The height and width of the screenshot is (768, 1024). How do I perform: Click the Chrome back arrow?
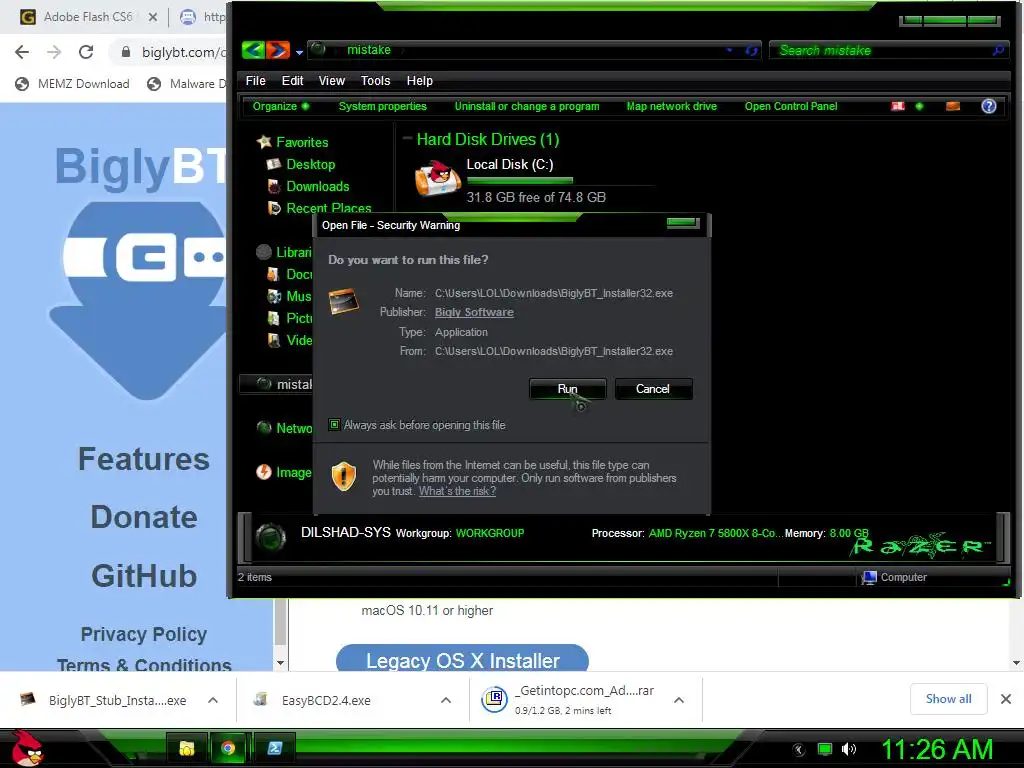coord(22,52)
